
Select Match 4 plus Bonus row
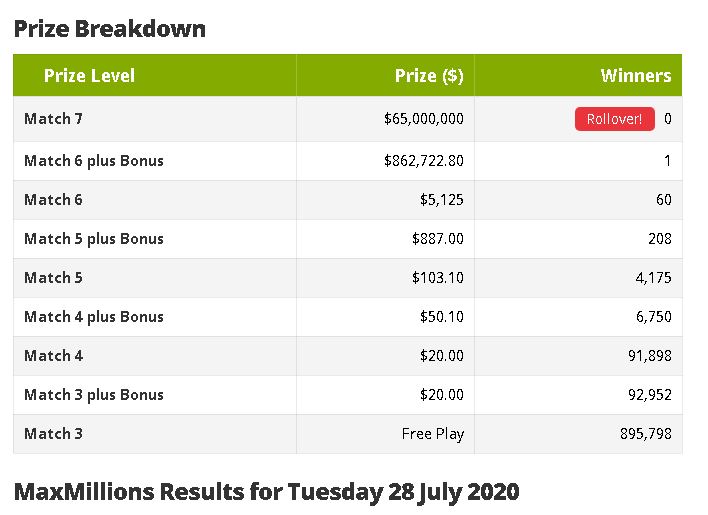(x=348, y=317)
